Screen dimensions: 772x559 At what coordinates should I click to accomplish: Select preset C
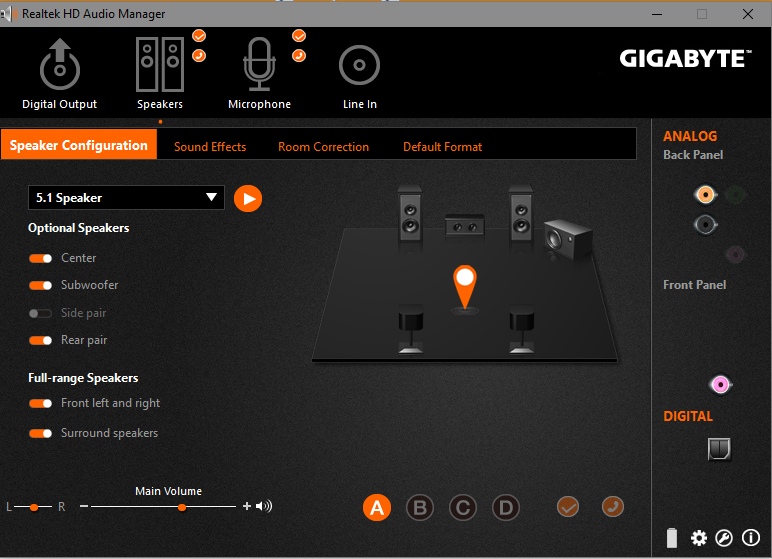click(463, 508)
